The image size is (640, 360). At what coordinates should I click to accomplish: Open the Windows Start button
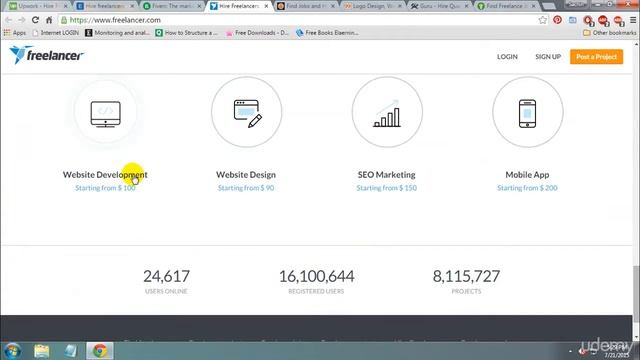tap(13, 351)
